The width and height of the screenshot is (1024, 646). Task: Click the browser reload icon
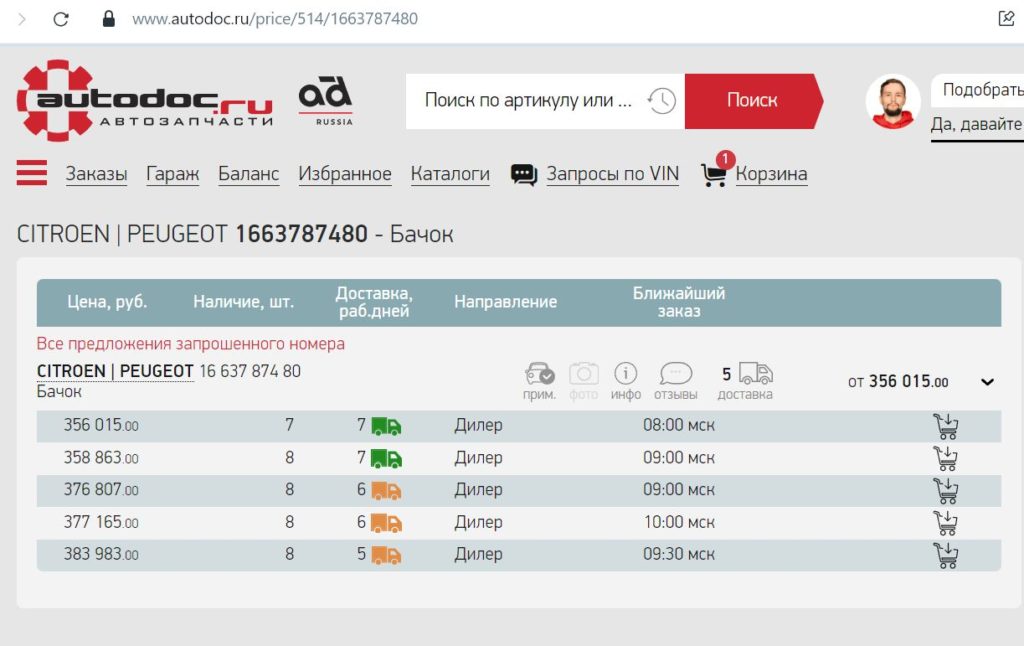click(x=61, y=19)
